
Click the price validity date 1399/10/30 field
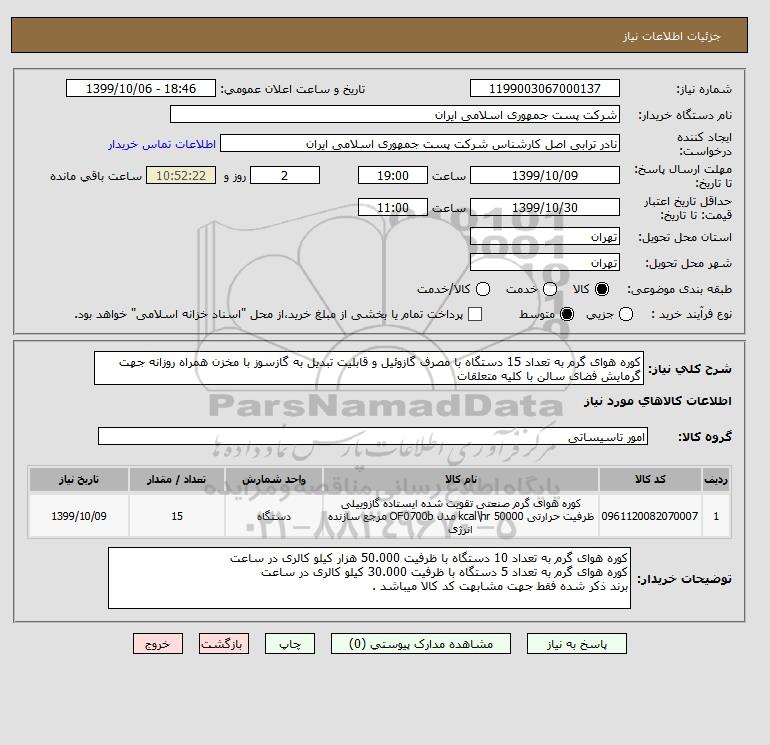click(x=545, y=207)
